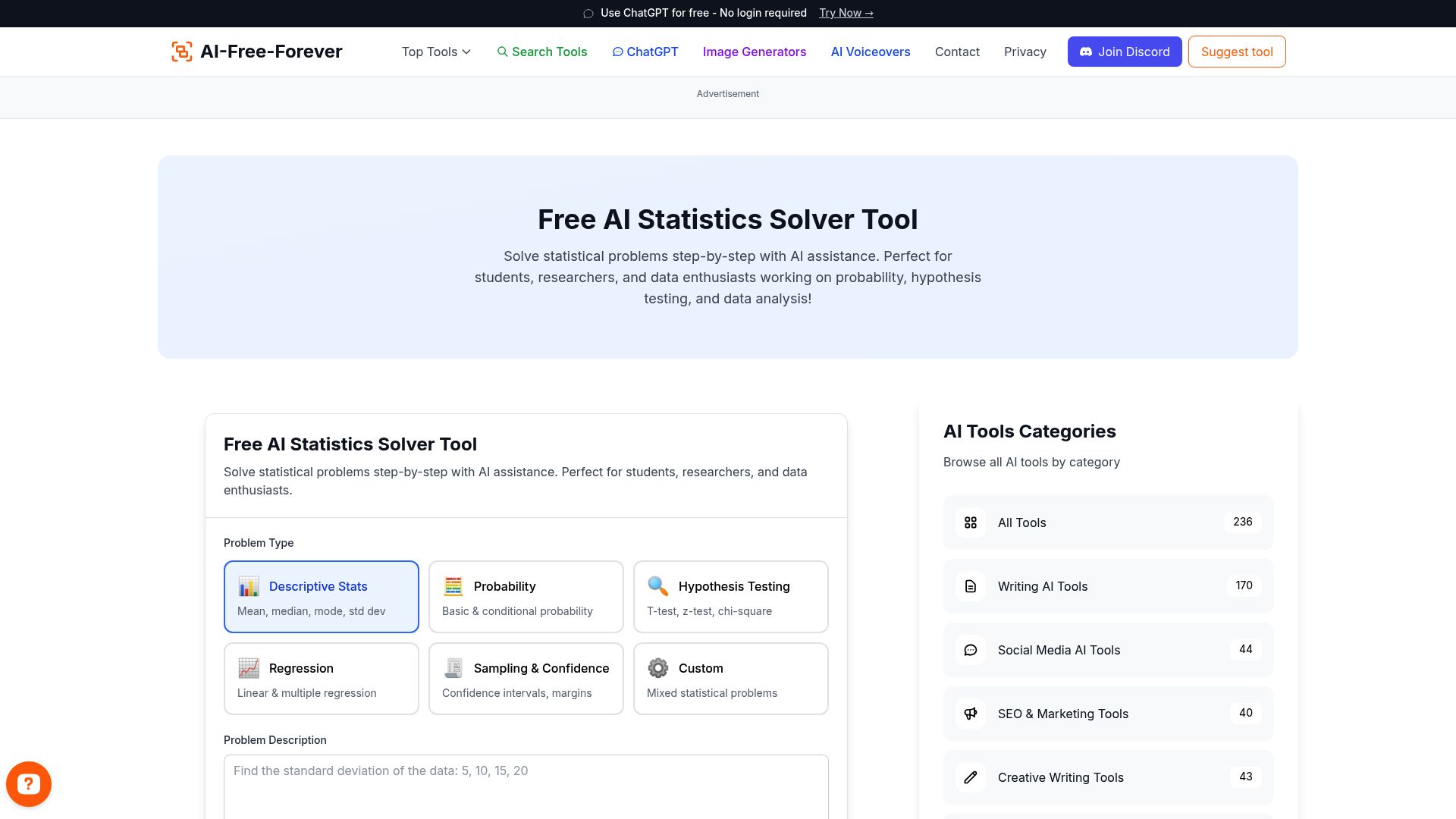Choose the Regression problem type card

(321, 678)
